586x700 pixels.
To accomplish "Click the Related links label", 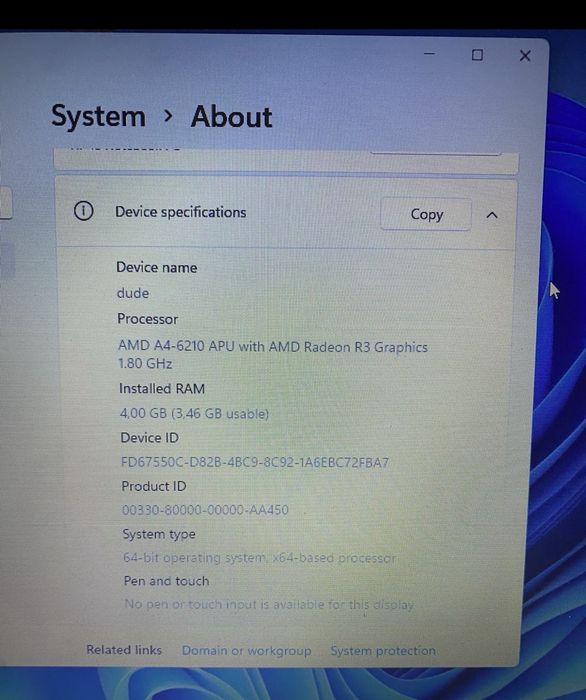I will click(x=124, y=650).
